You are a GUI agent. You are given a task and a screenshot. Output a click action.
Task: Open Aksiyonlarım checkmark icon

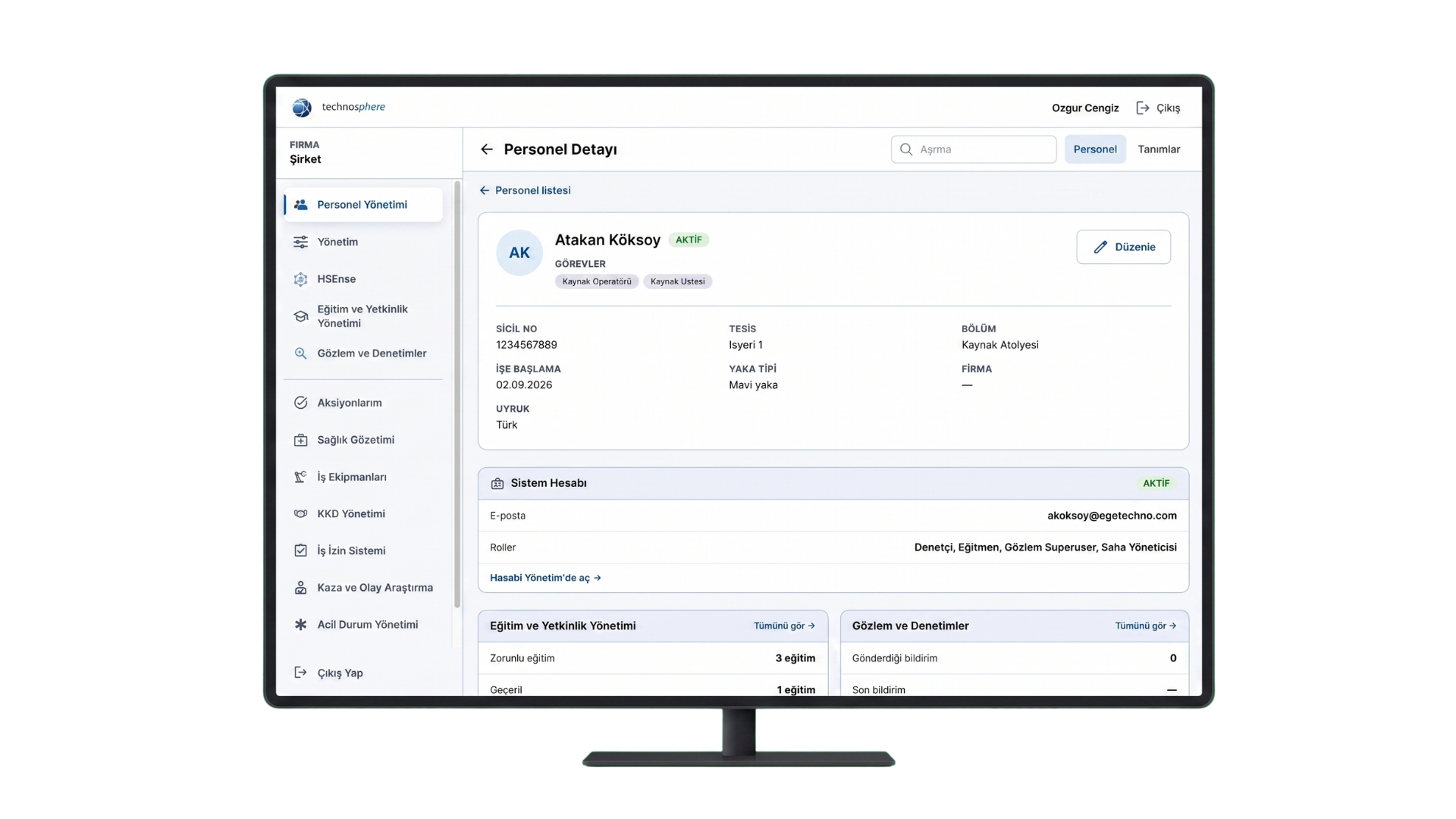(301, 403)
